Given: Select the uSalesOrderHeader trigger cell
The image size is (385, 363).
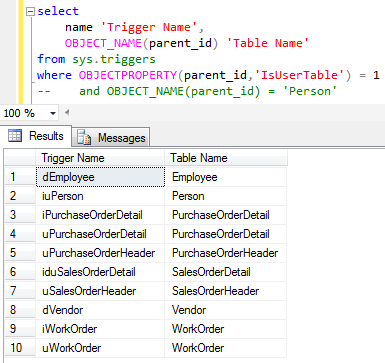Looking at the screenshot, I should coord(100,291).
